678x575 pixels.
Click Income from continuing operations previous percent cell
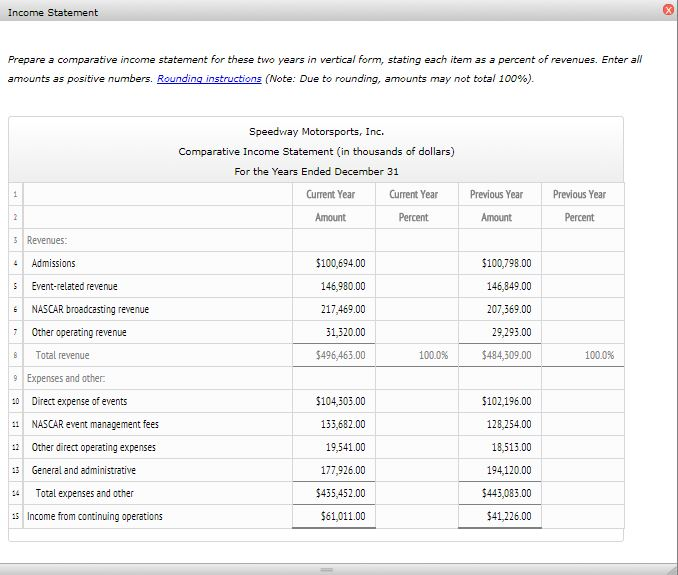pos(582,516)
